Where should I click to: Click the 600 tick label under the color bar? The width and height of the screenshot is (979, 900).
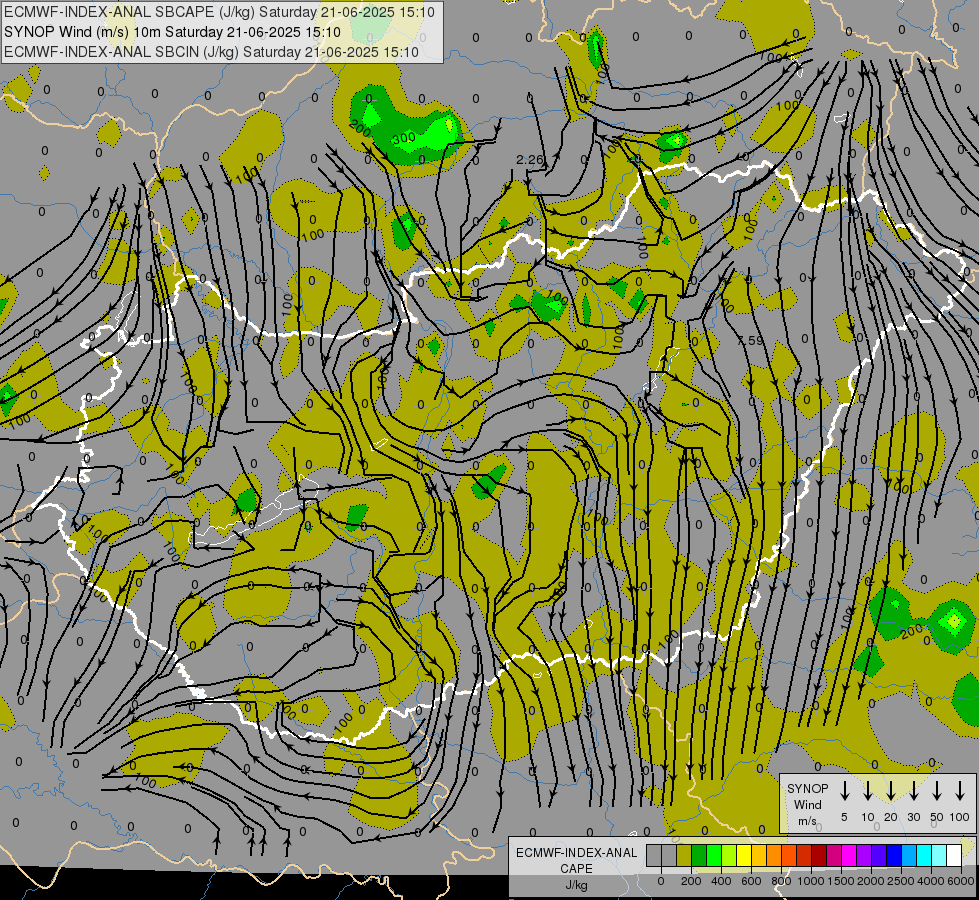pyautogui.click(x=751, y=881)
